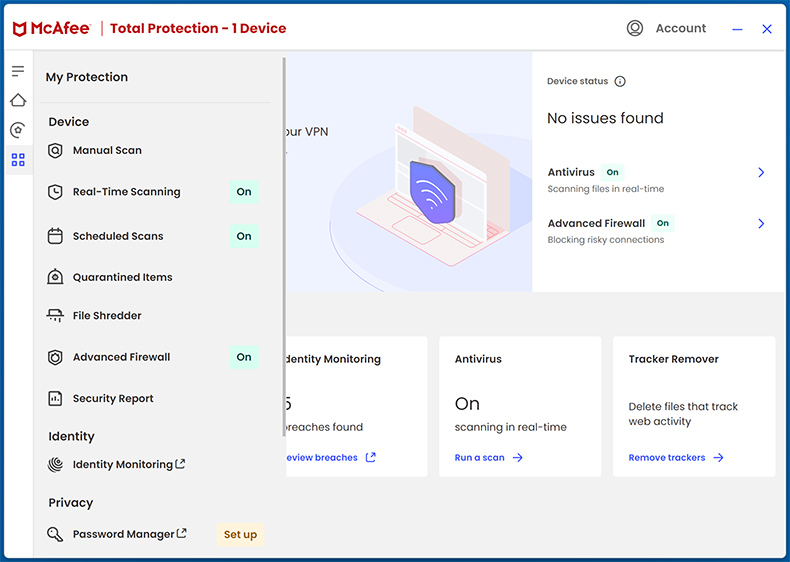Click the Real-Time Scanning clock shield icon
Image resolution: width=790 pixels, height=562 pixels.
[55, 192]
